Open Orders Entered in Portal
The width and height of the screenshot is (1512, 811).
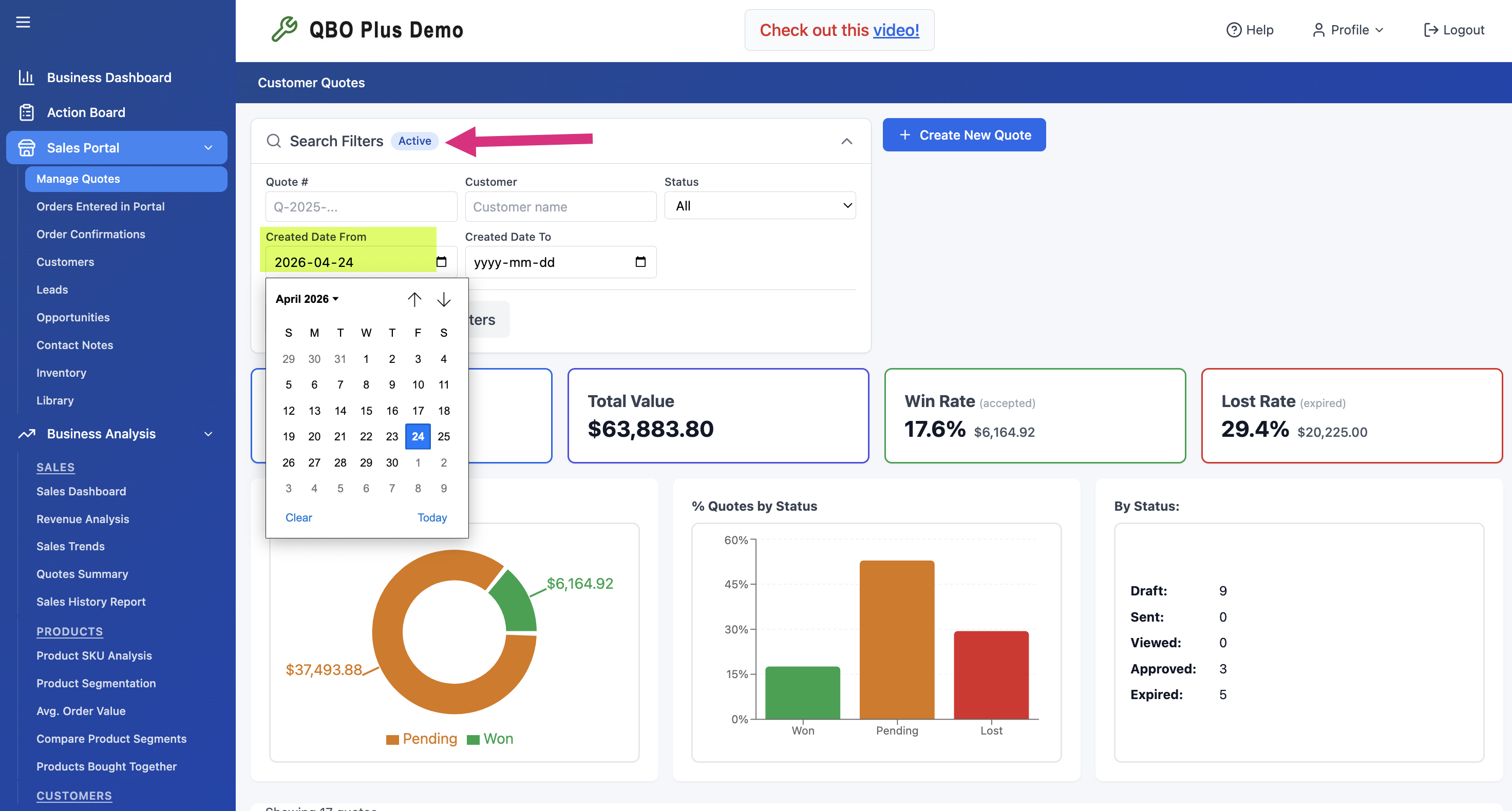[x=100, y=206]
